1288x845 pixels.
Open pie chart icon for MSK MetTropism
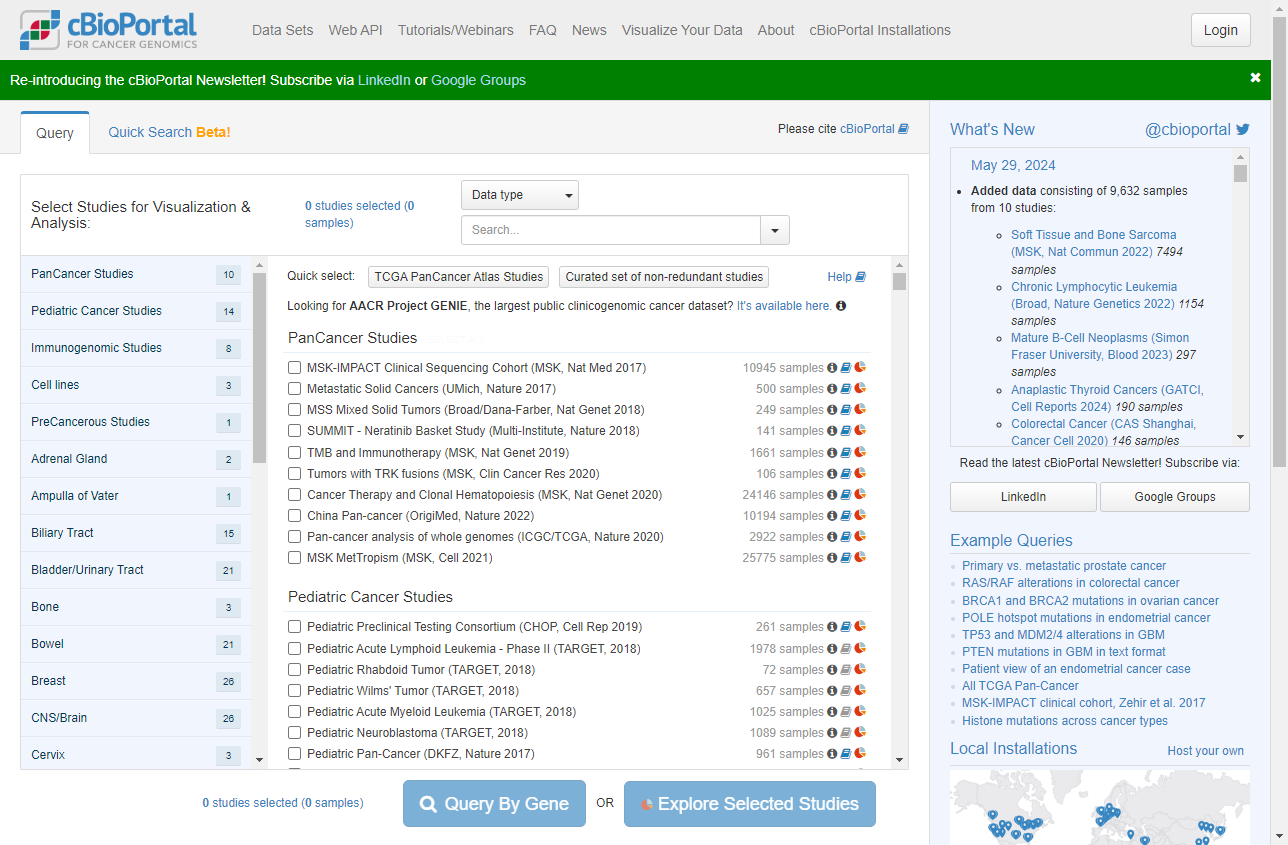pyautogui.click(x=860, y=557)
